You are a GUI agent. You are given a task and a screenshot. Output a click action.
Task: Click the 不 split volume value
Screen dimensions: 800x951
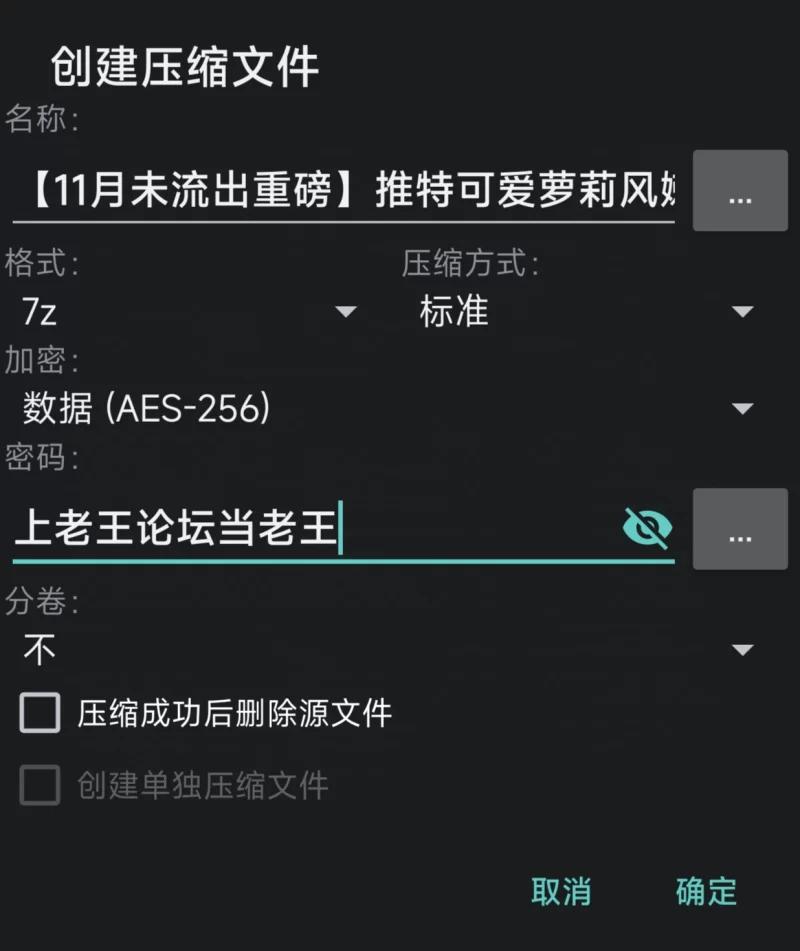[39, 650]
